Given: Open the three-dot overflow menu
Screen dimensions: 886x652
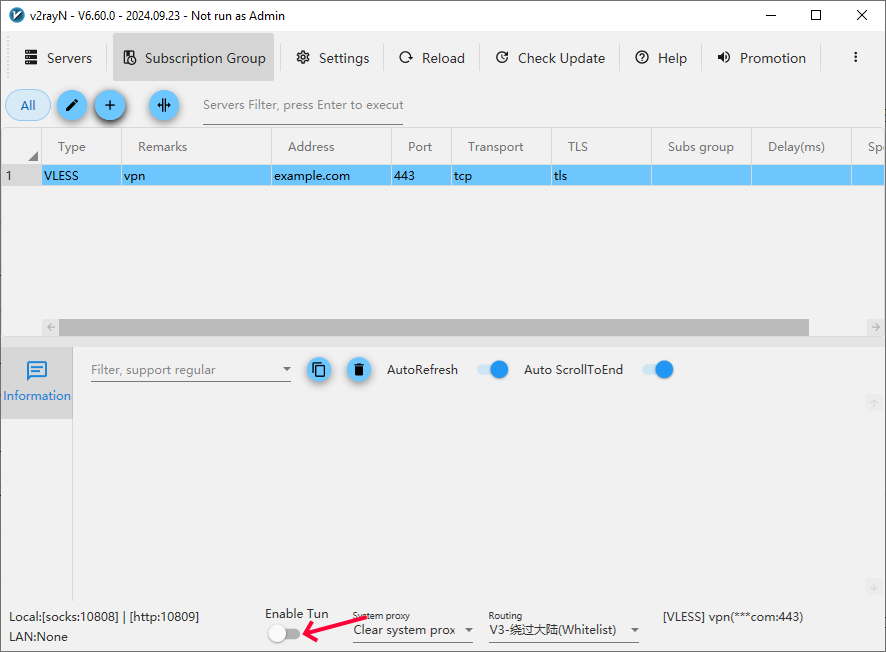Looking at the screenshot, I should click(x=855, y=57).
